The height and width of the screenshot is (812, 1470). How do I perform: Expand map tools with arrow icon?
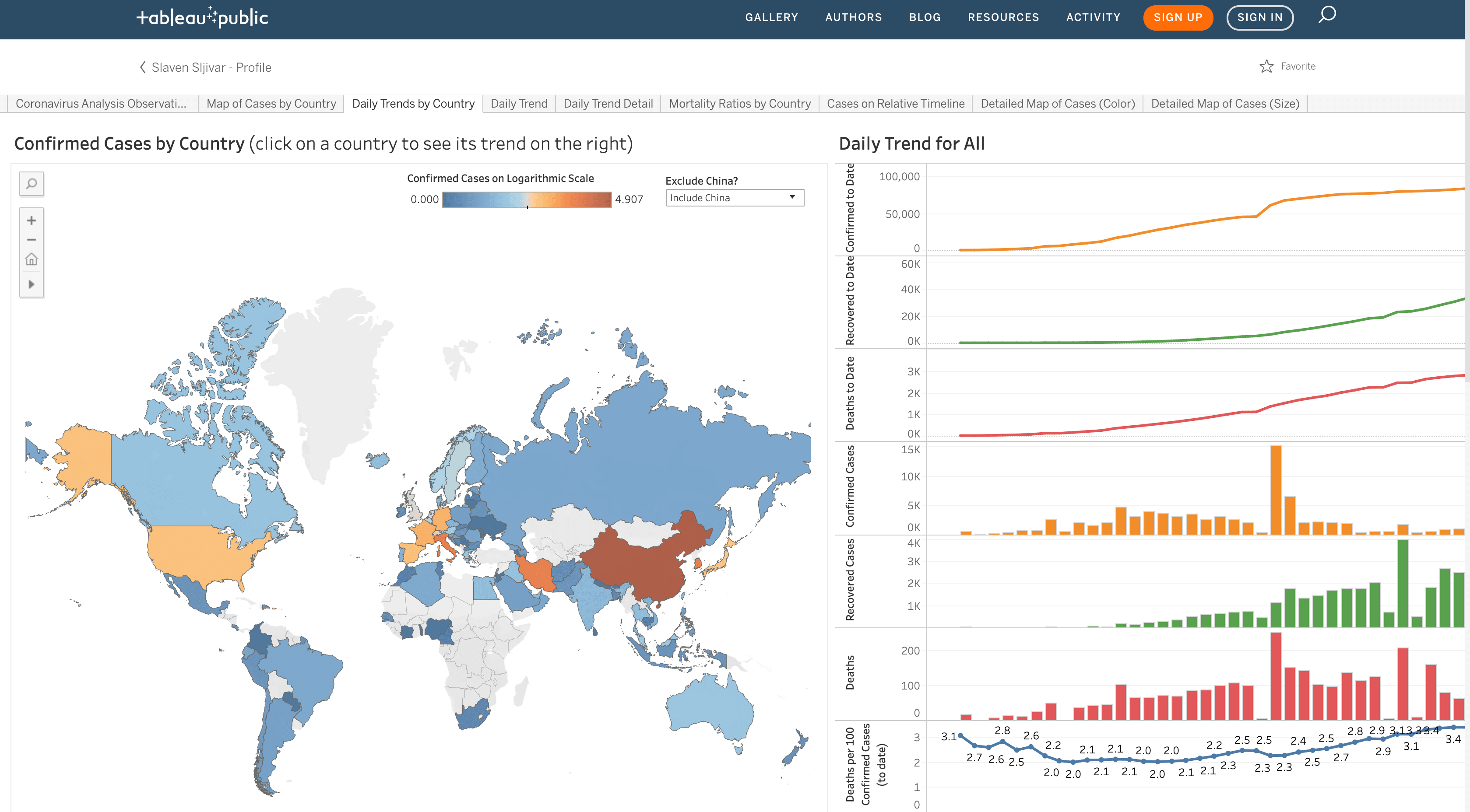(32, 284)
